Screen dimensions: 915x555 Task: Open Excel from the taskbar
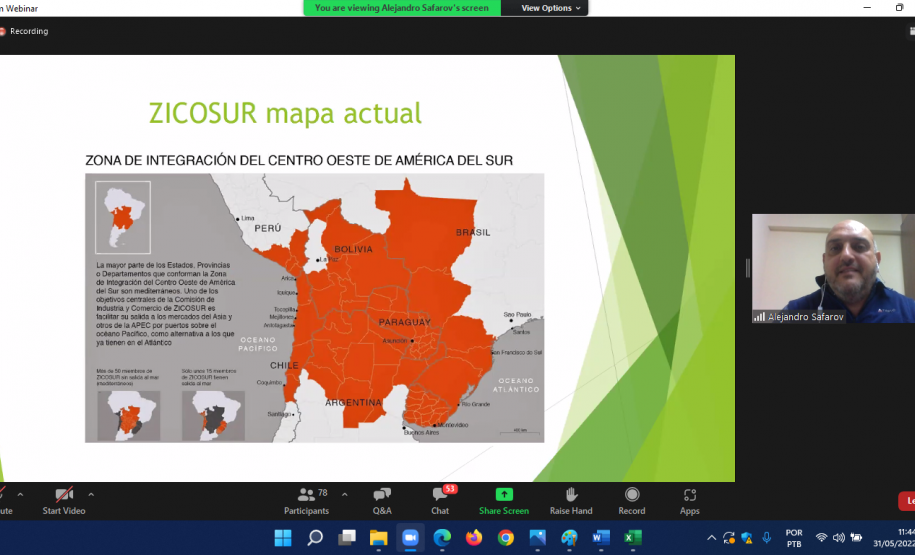pos(632,538)
